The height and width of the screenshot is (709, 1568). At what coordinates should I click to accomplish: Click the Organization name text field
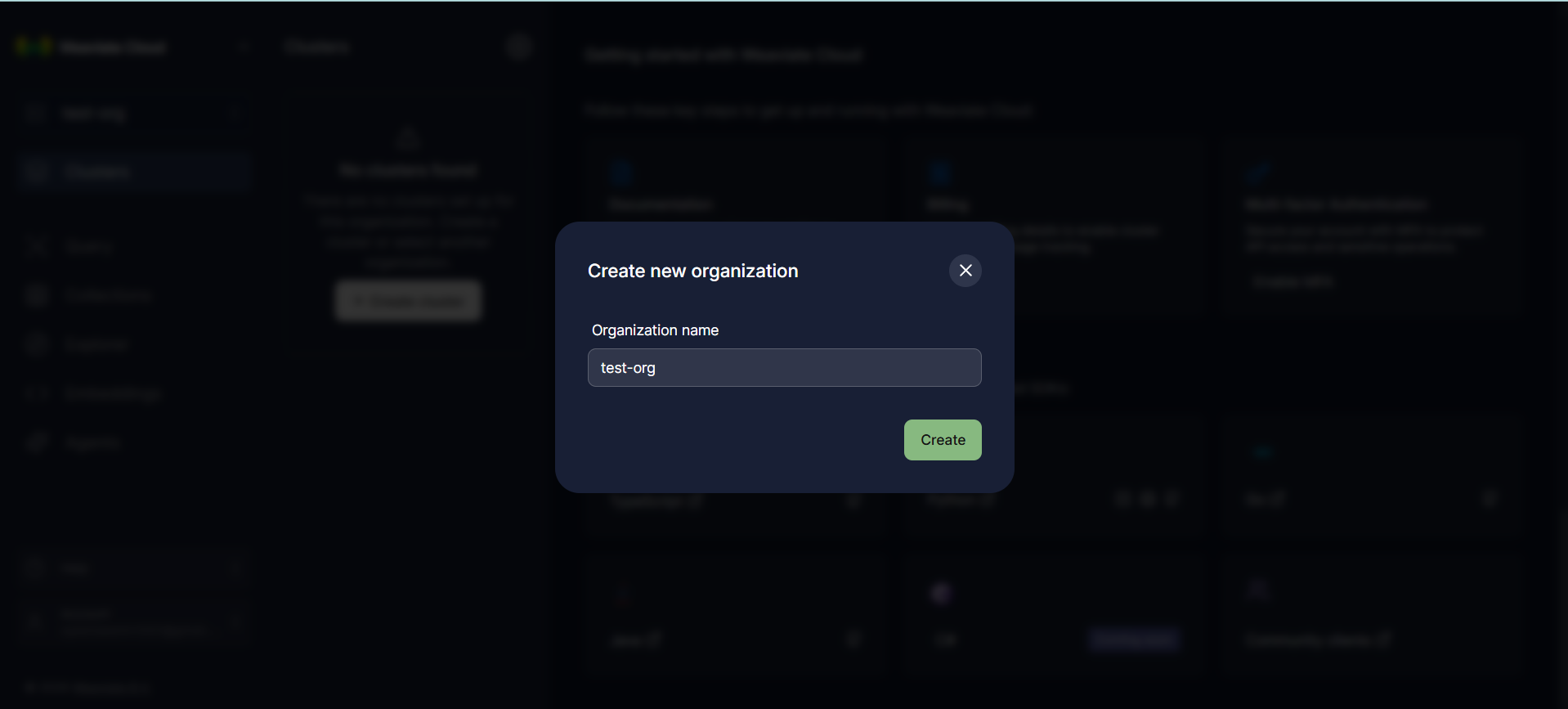coord(784,368)
